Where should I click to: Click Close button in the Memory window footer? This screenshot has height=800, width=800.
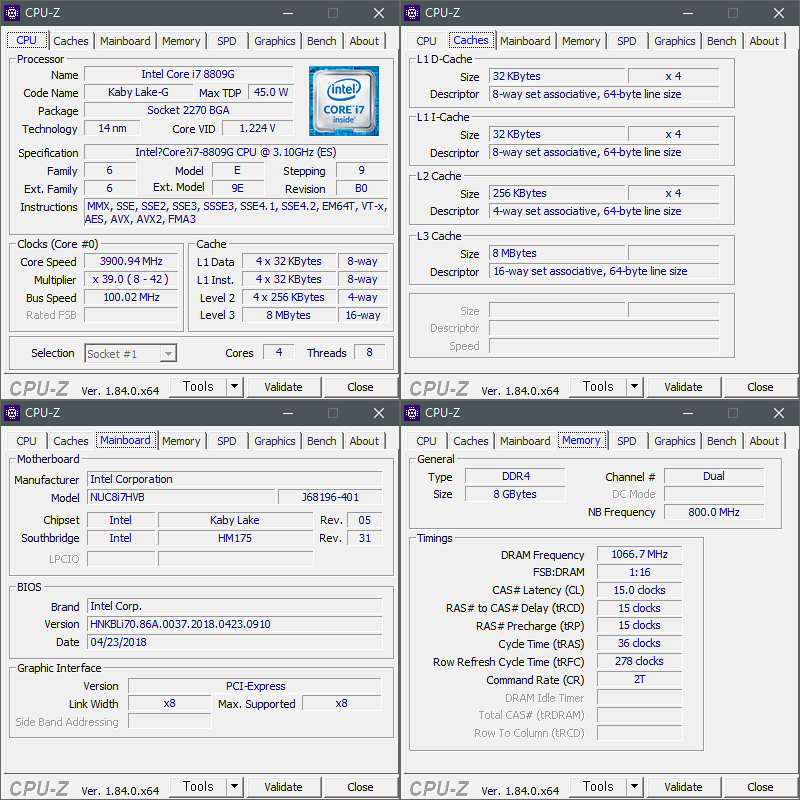click(x=760, y=787)
